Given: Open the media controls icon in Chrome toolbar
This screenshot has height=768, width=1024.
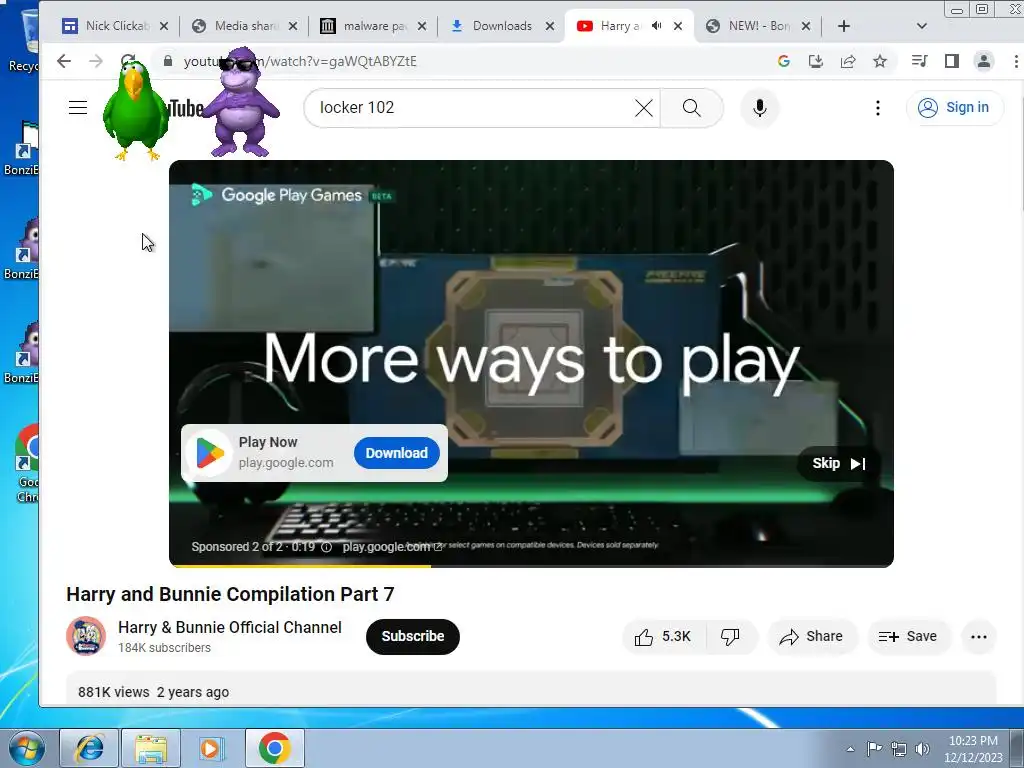Looking at the screenshot, I should click(920, 61).
